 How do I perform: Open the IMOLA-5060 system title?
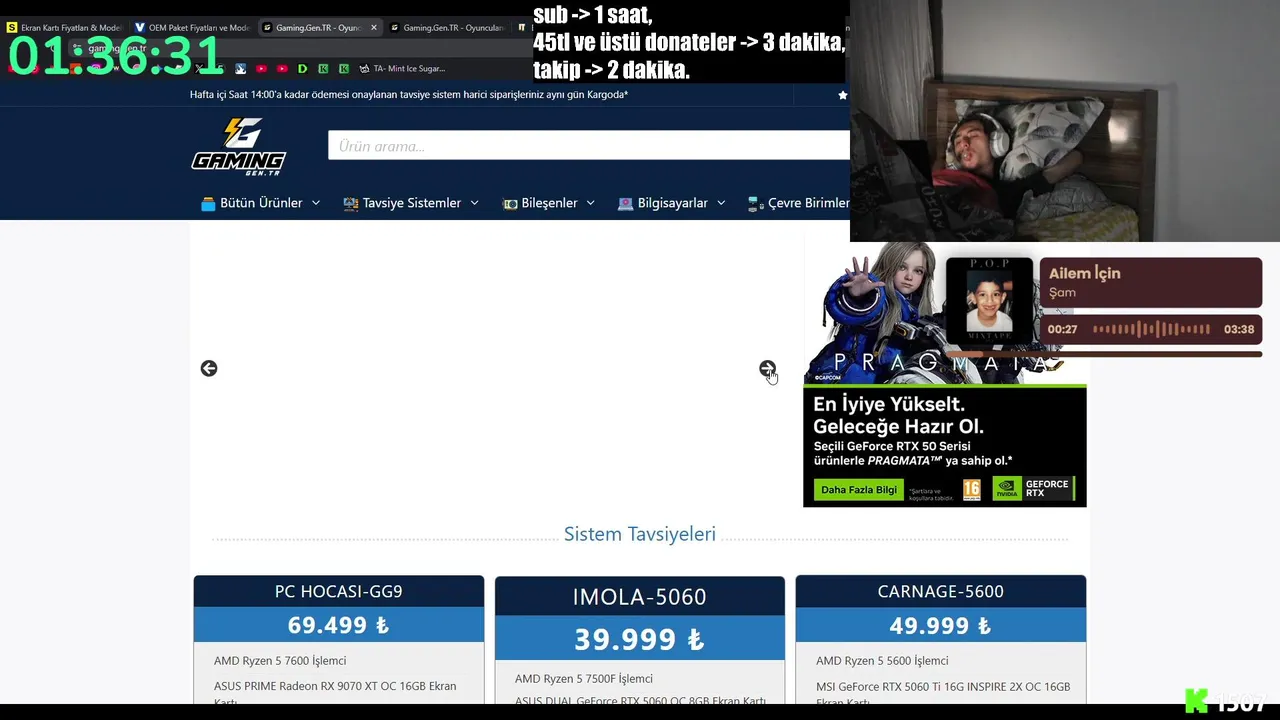[640, 597]
